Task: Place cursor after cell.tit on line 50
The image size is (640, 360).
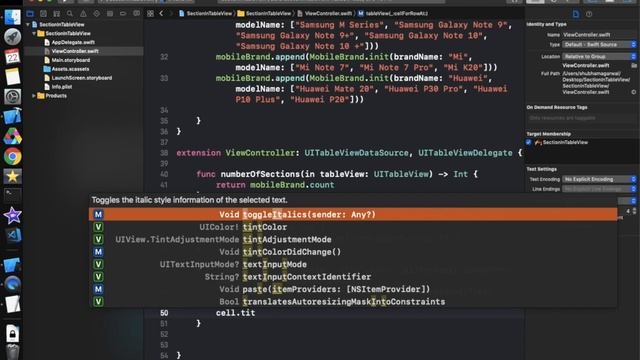Action: point(256,313)
